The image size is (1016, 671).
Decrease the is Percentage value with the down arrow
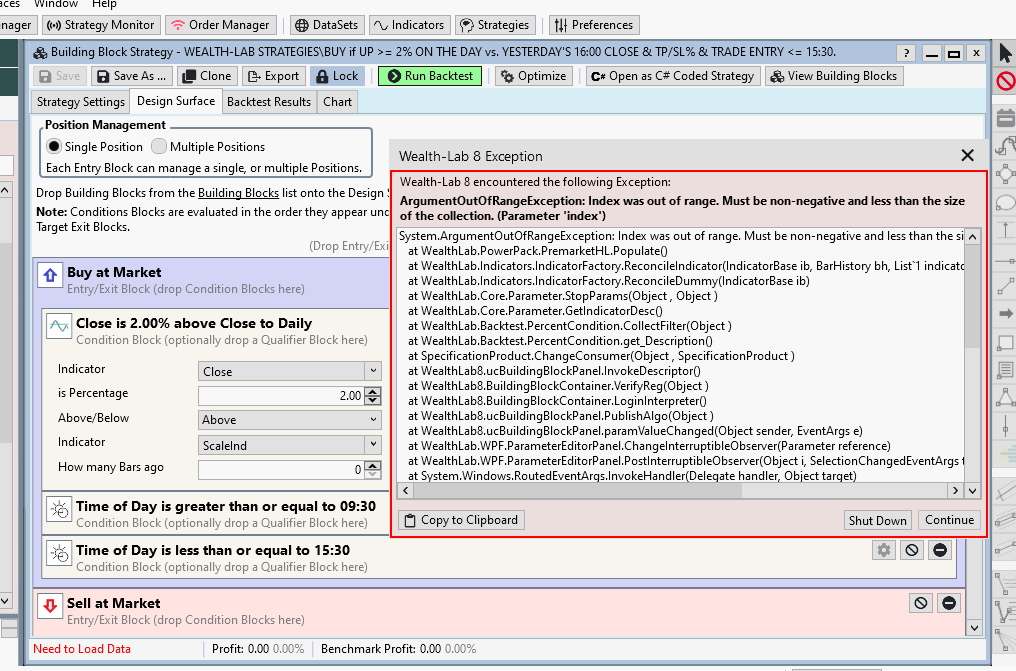373,400
